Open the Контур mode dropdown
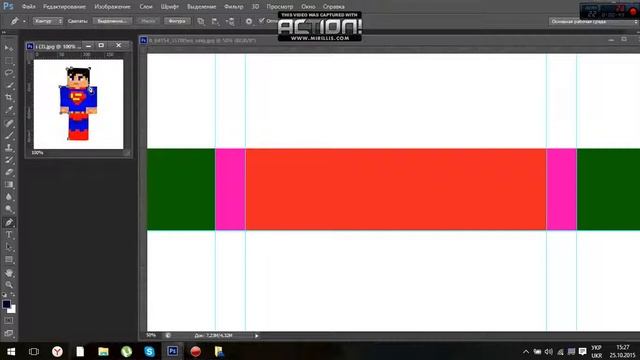This screenshot has height=360, width=640. tap(47, 21)
